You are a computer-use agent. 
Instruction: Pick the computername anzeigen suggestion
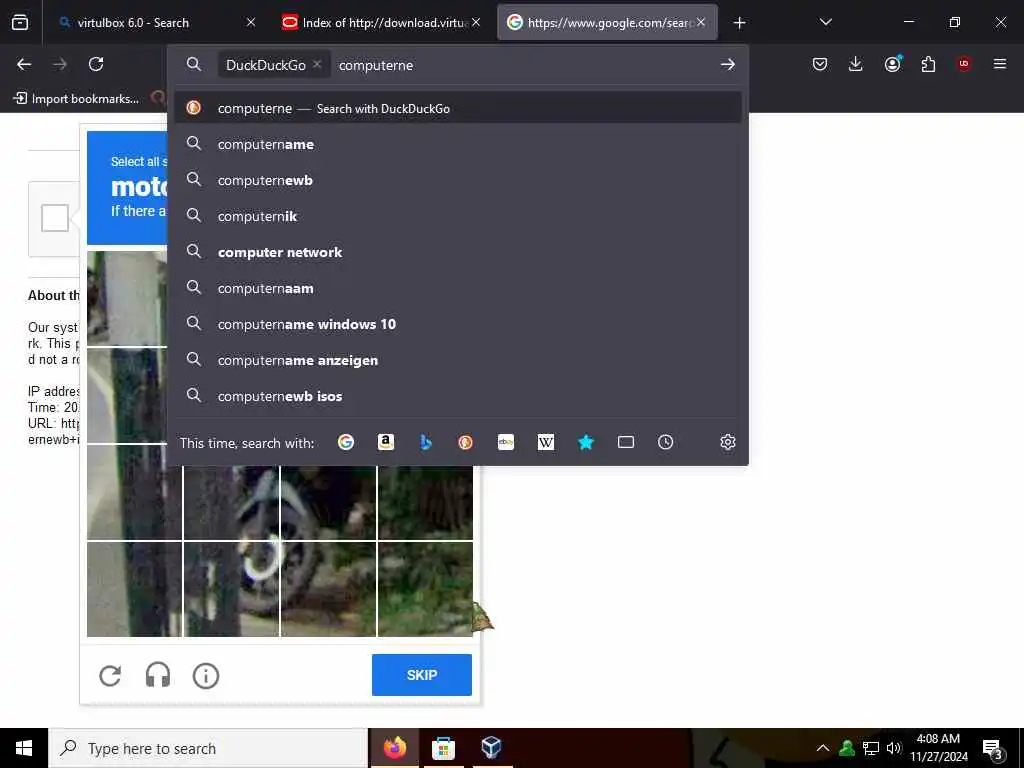[458, 359]
